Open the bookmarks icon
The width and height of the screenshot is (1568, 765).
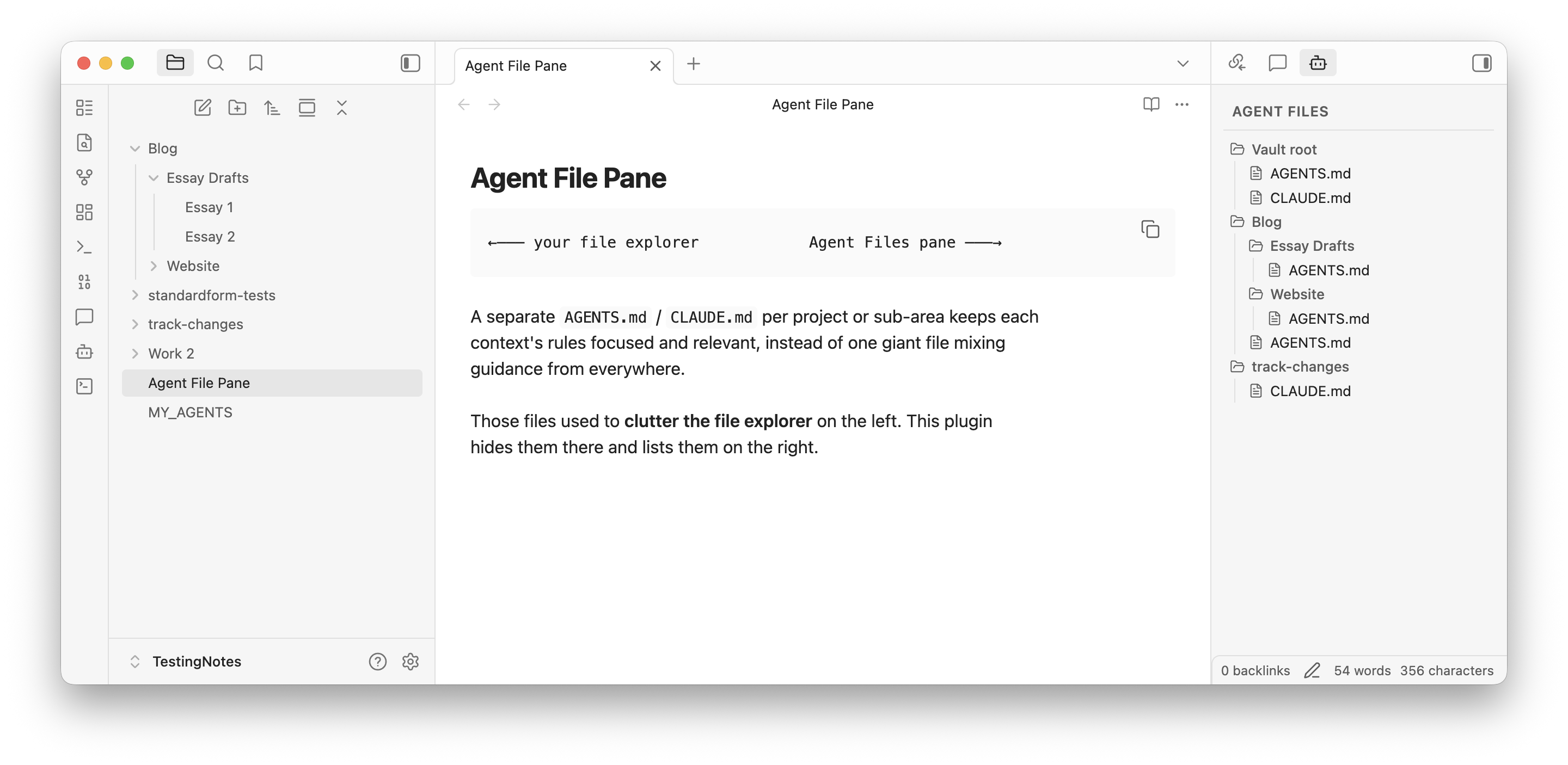point(256,63)
